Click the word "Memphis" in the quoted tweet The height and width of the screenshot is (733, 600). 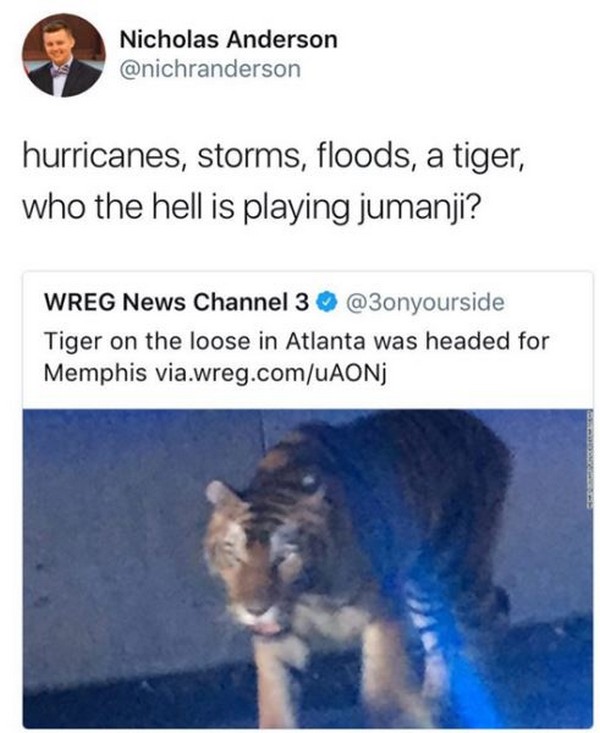pos(95,373)
